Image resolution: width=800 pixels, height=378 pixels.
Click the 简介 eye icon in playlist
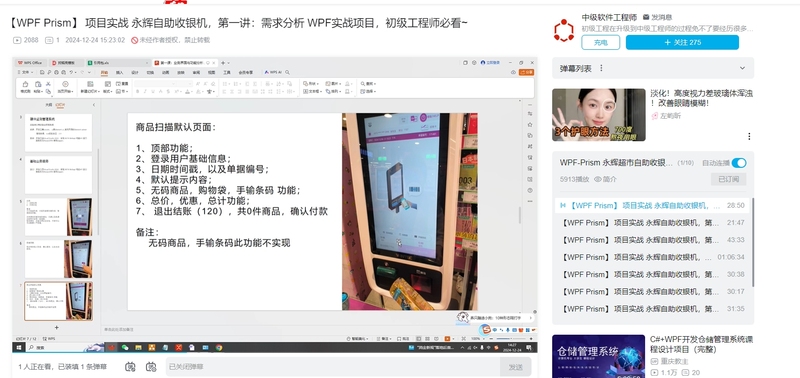coord(598,179)
